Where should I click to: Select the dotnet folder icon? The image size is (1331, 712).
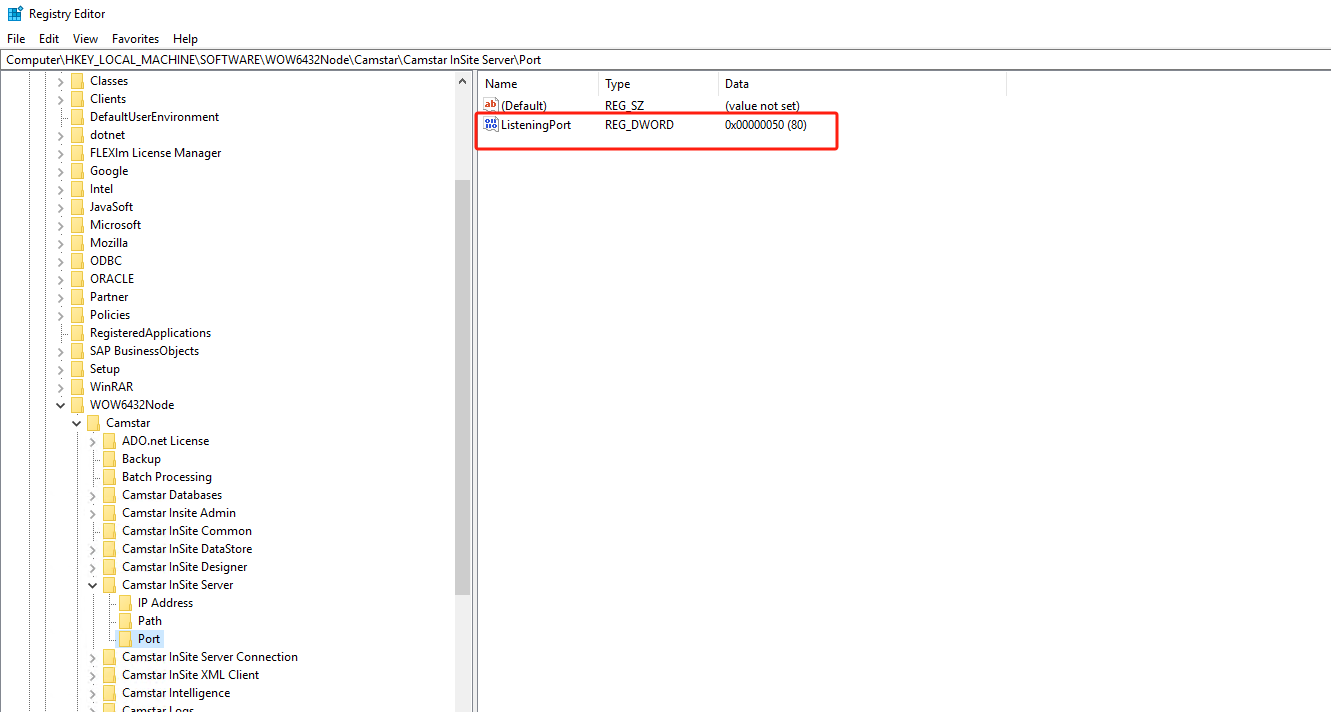pyautogui.click(x=78, y=135)
